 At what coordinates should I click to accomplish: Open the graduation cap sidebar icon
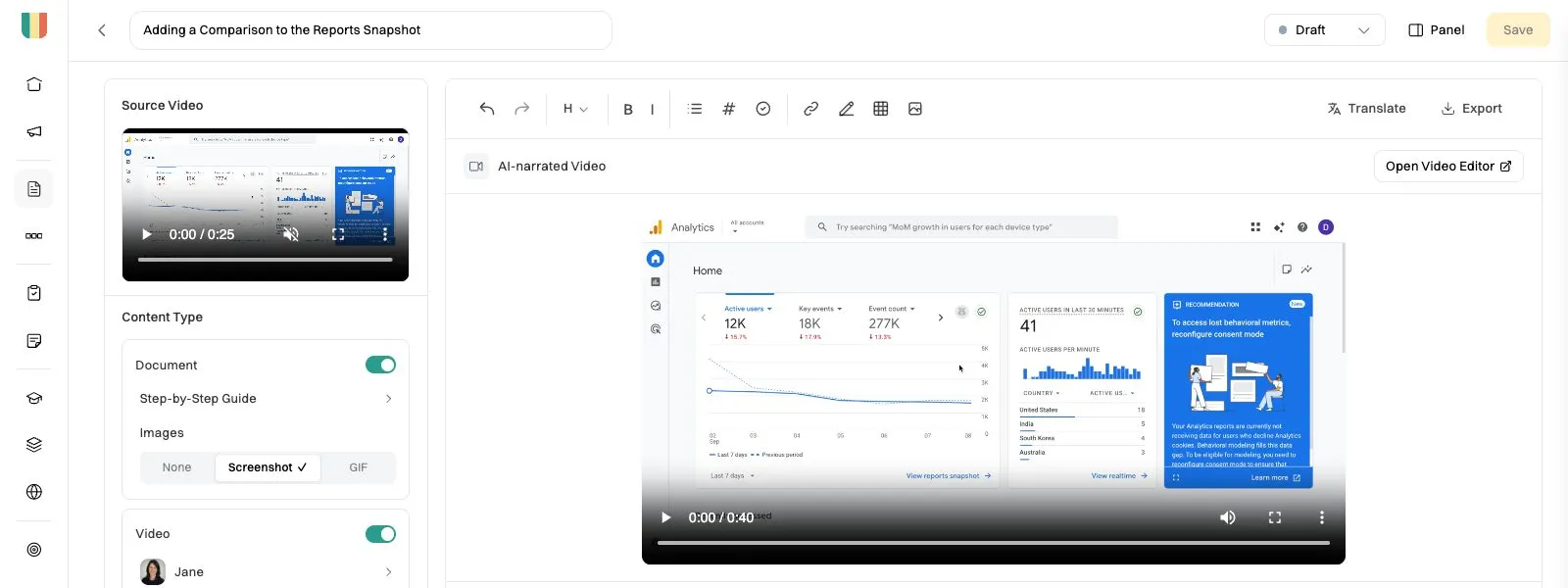[x=34, y=398]
